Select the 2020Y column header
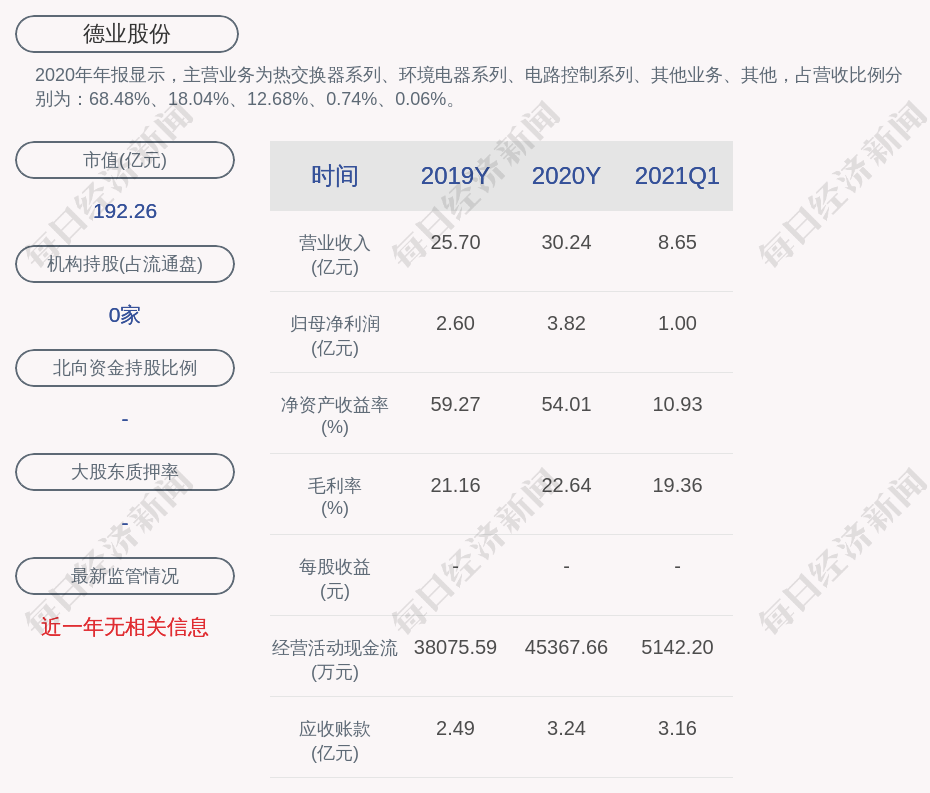The image size is (930, 793). (566, 176)
